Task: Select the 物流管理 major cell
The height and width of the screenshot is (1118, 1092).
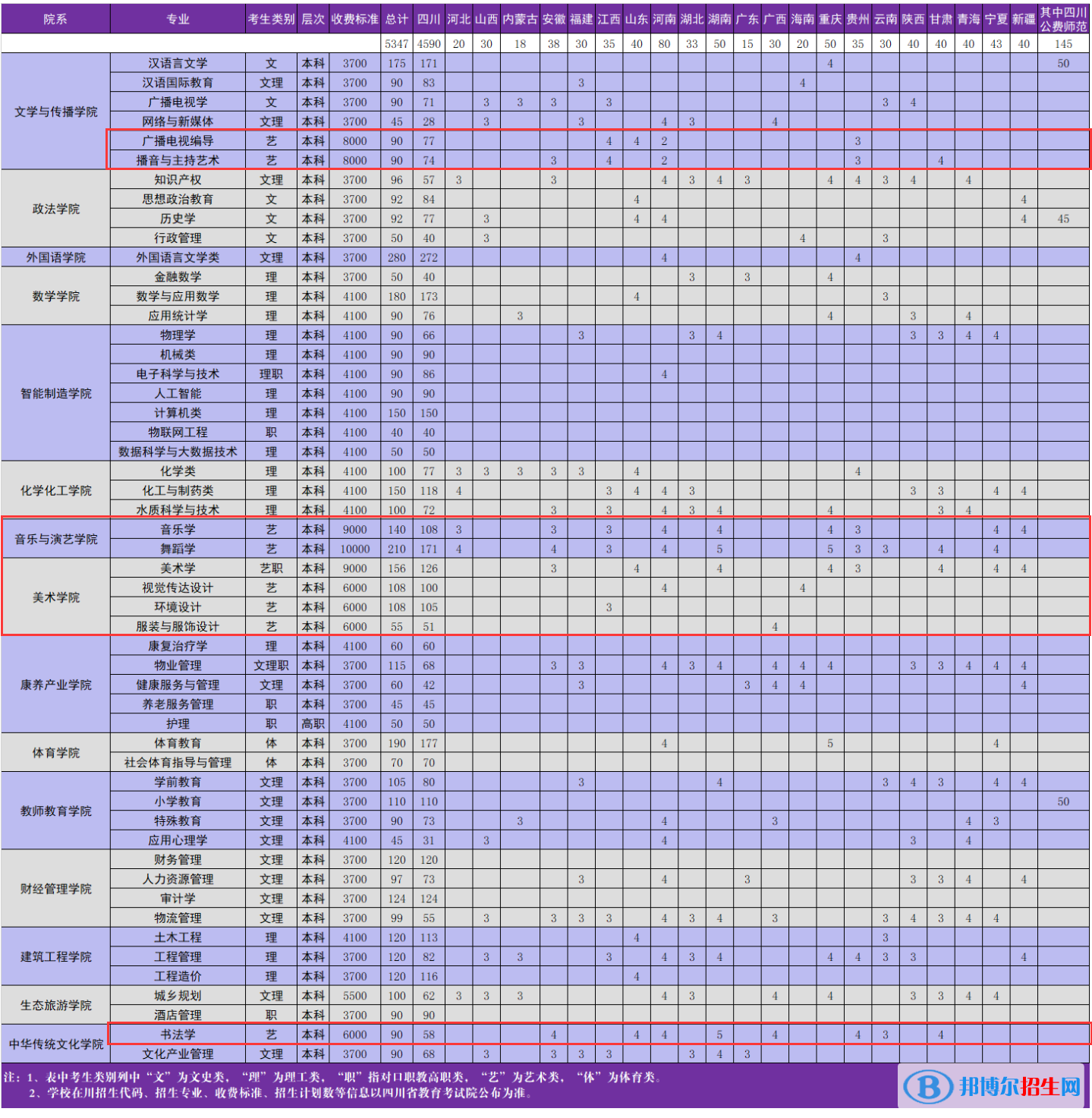Action: point(178,918)
